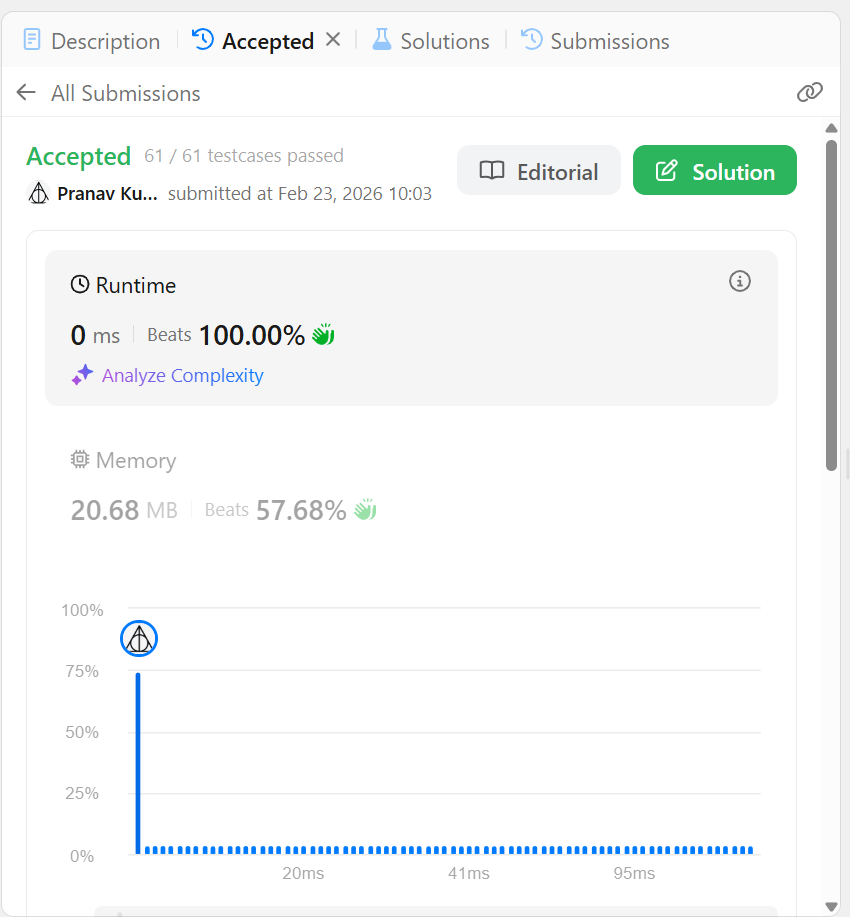Viewport: 850px width, 917px height.
Task: Click the back arrow beside All Submissions
Action: 26,92
